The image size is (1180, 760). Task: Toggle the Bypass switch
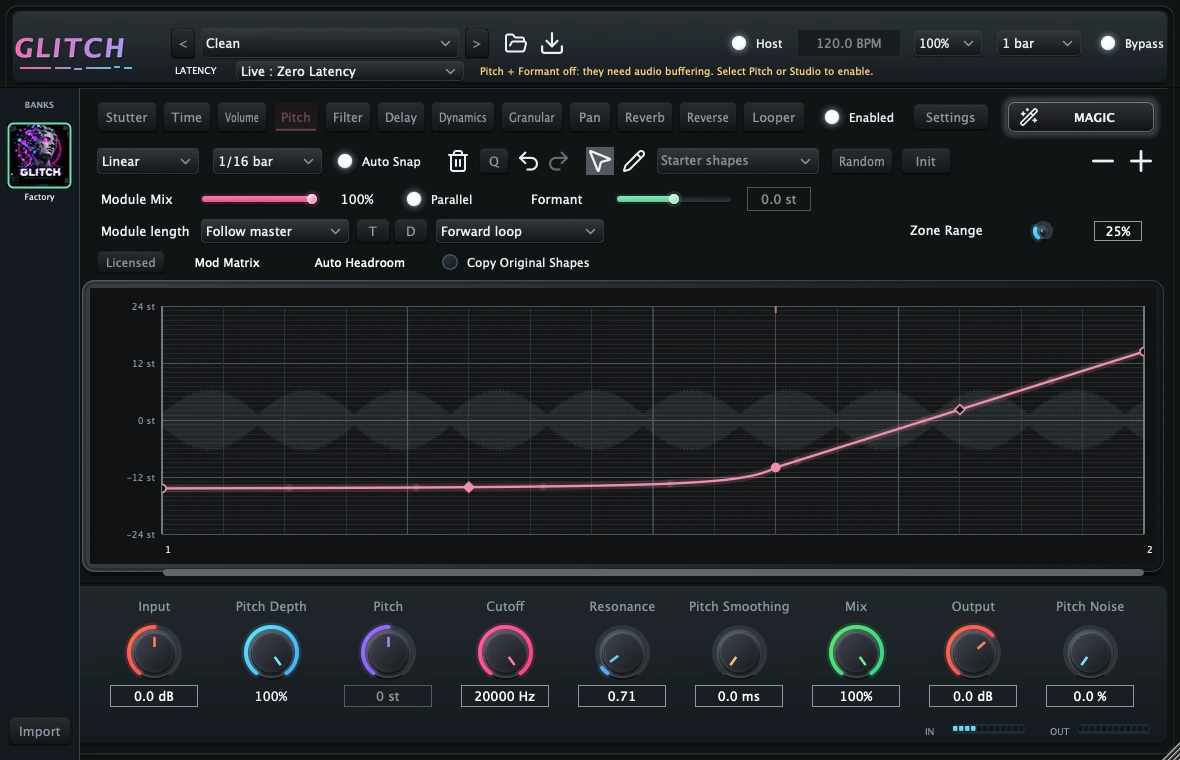pyautogui.click(x=1108, y=44)
